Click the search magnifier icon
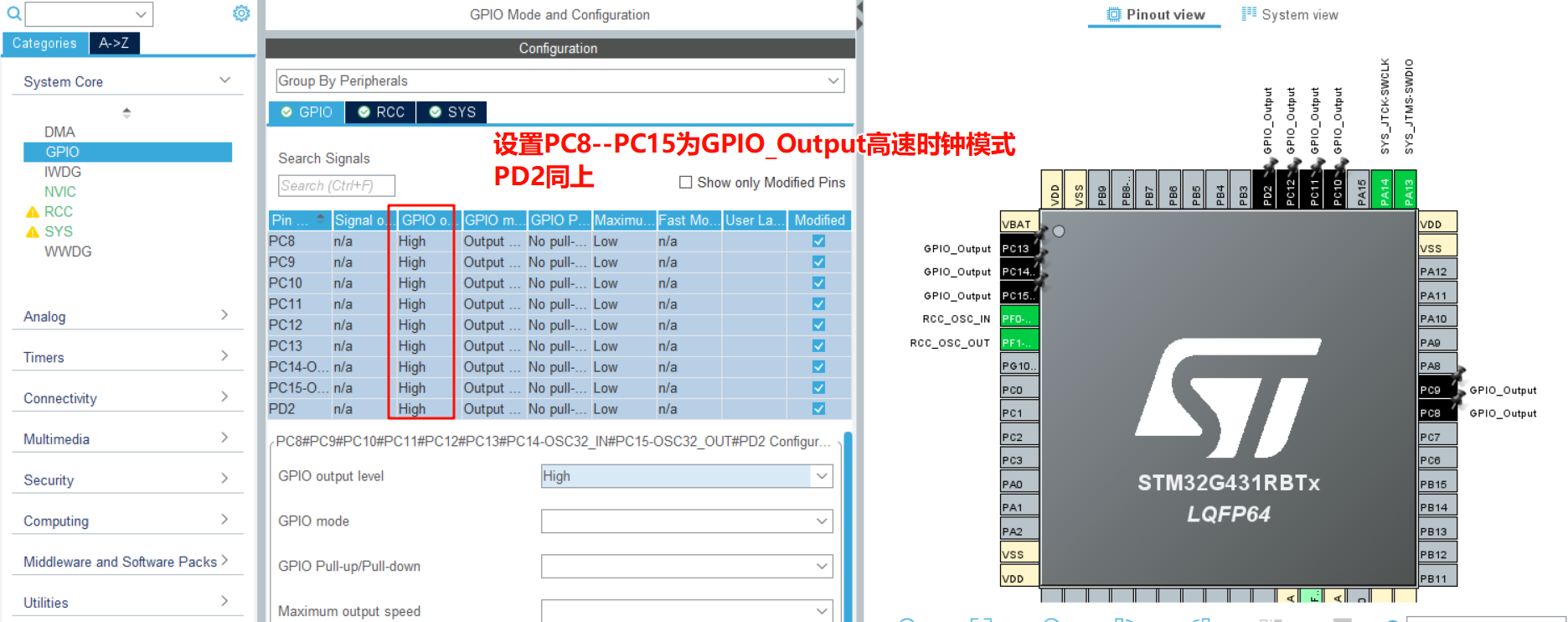 tap(13, 13)
